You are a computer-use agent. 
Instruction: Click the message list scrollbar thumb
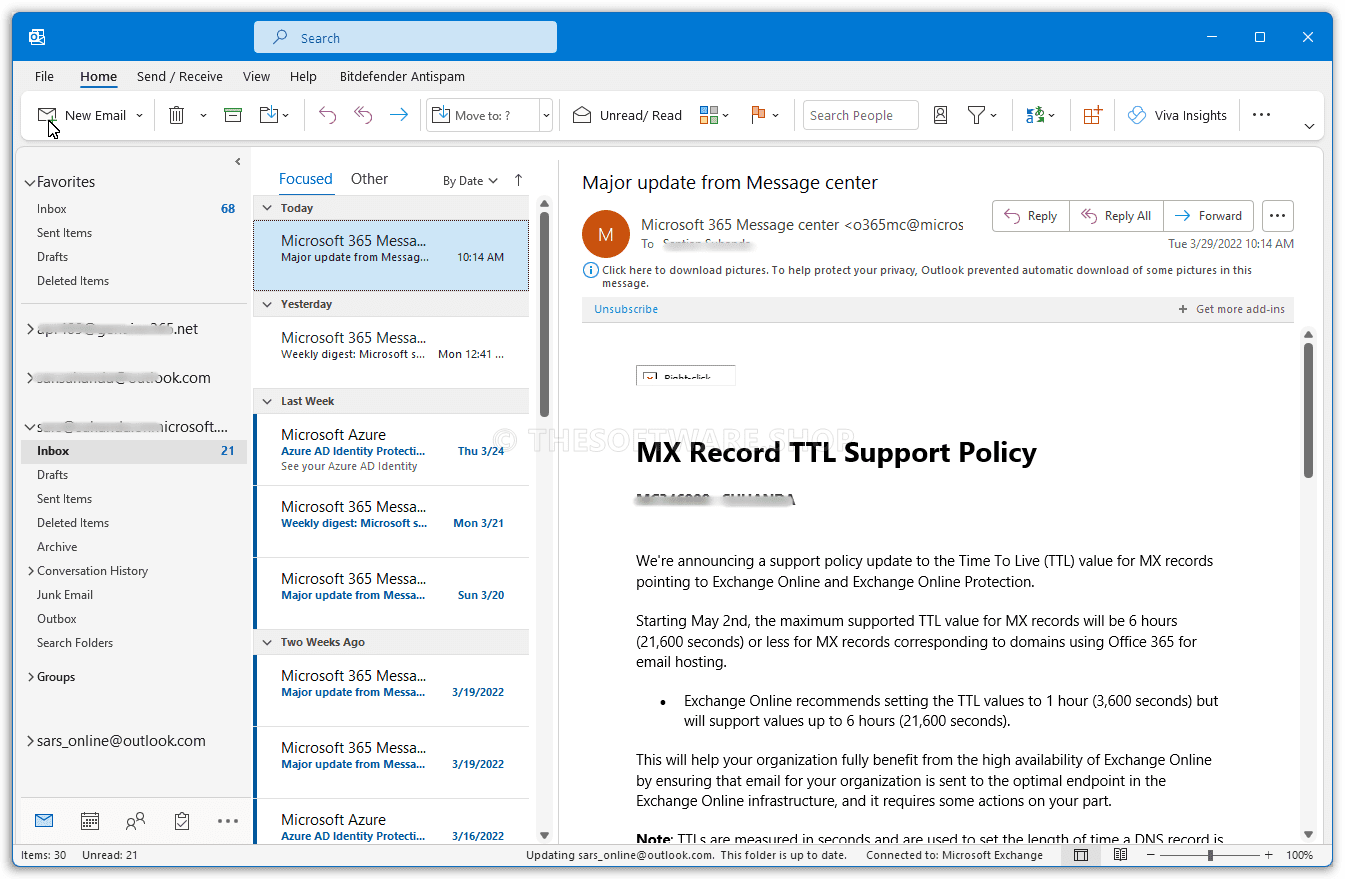point(544,313)
